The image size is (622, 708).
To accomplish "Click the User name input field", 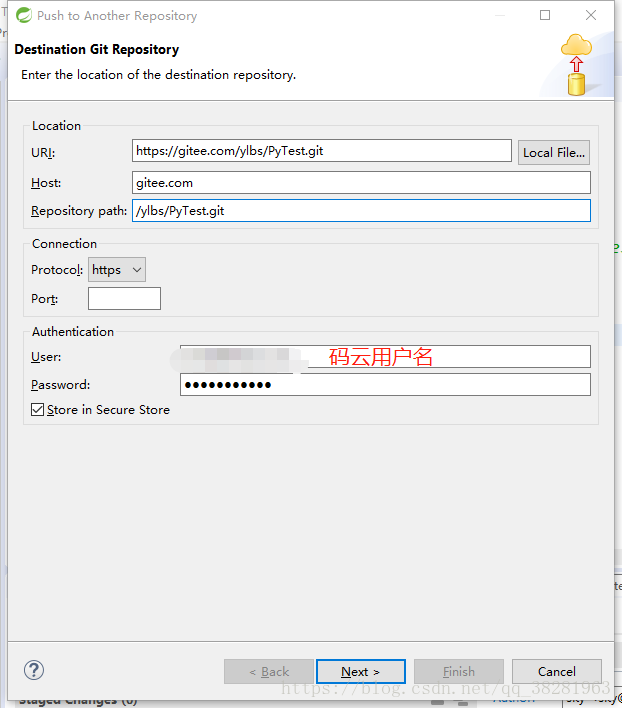I will click(385, 357).
